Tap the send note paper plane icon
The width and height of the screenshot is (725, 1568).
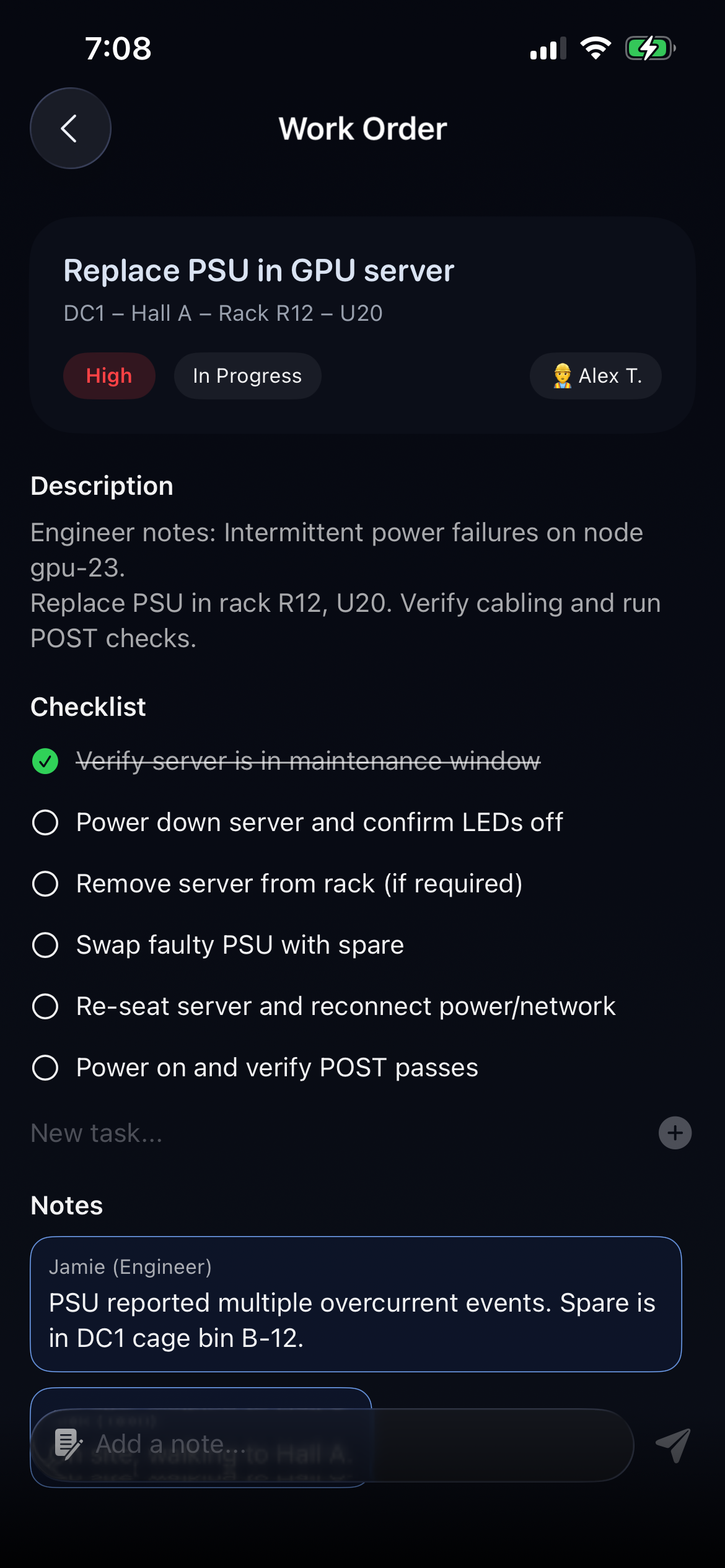(x=673, y=1445)
